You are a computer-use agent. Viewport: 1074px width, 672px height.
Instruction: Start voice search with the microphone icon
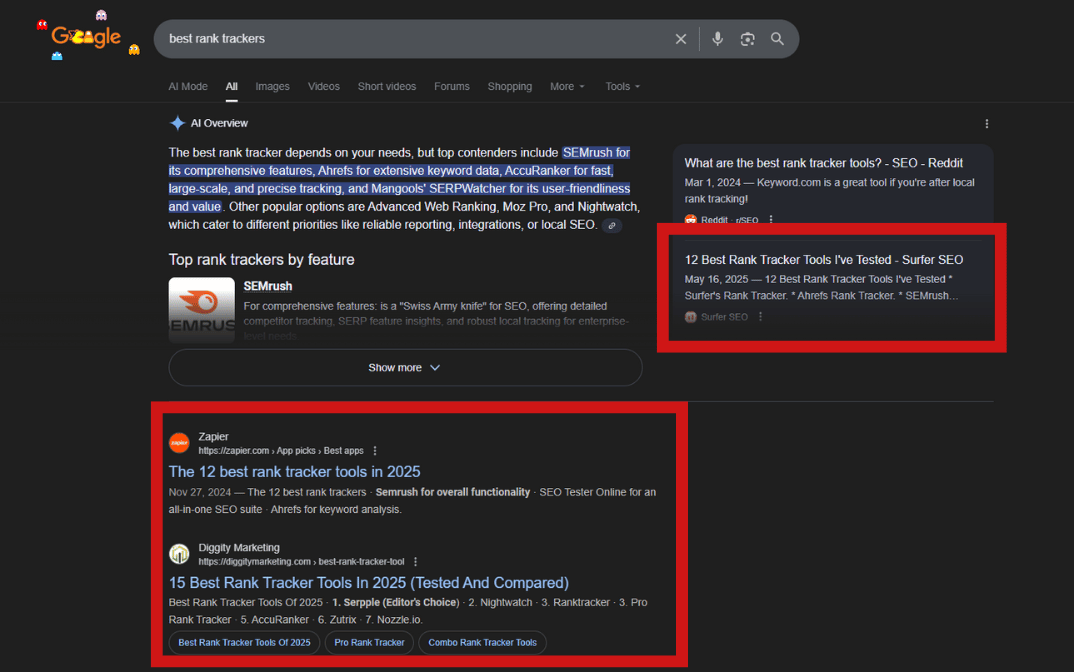pyautogui.click(x=717, y=39)
